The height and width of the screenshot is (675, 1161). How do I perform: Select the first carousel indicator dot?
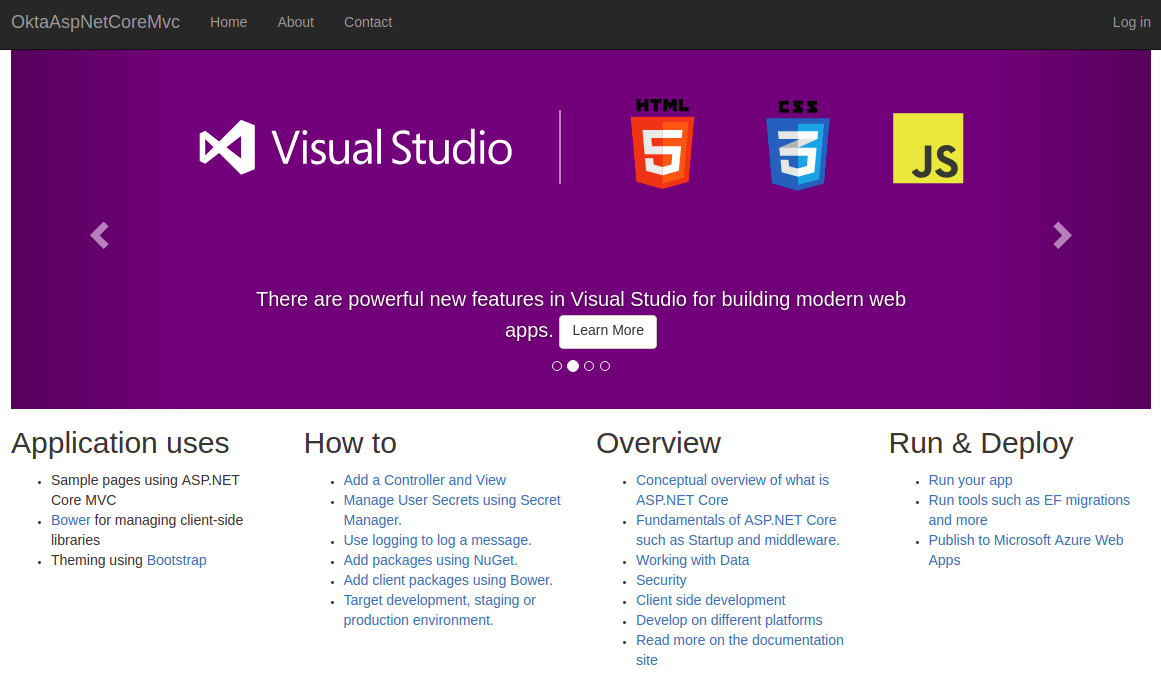coord(557,366)
